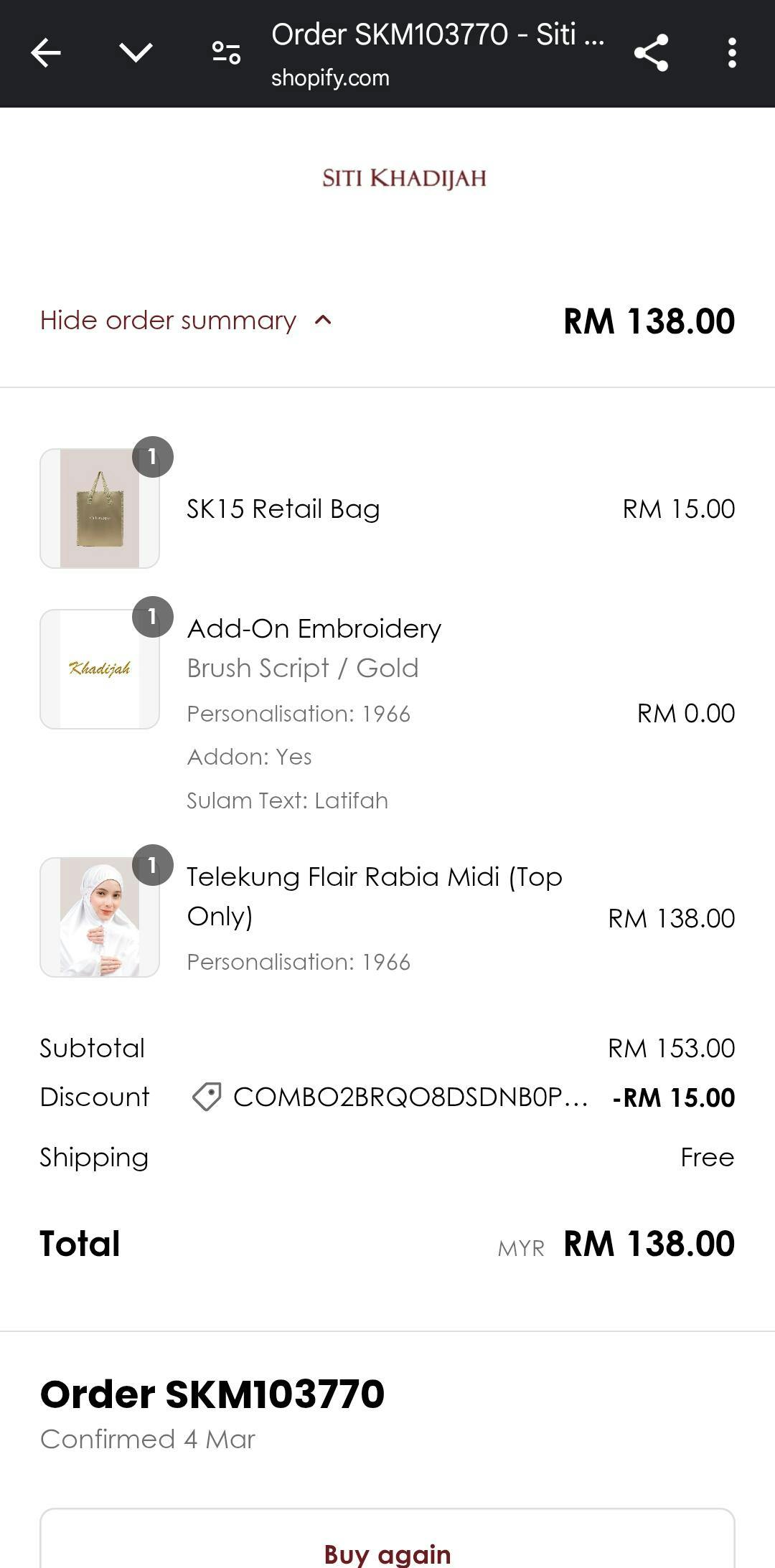Image resolution: width=775 pixels, height=1568 pixels.
Task: Tap the Add-On Embroidery thumbnail image
Action: click(100, 669)
